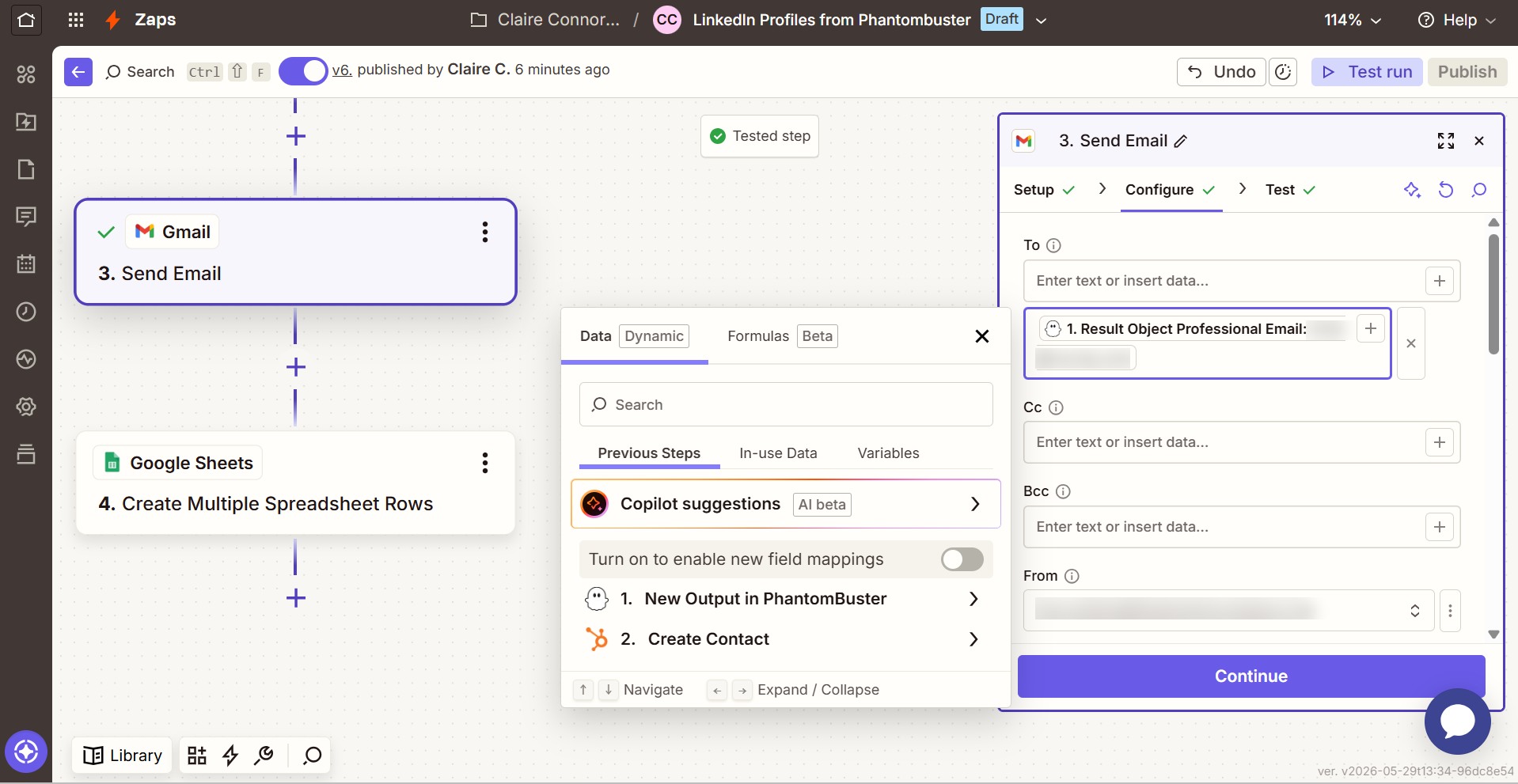Expand New Output in PhantomBuster step

coord(786,599)
